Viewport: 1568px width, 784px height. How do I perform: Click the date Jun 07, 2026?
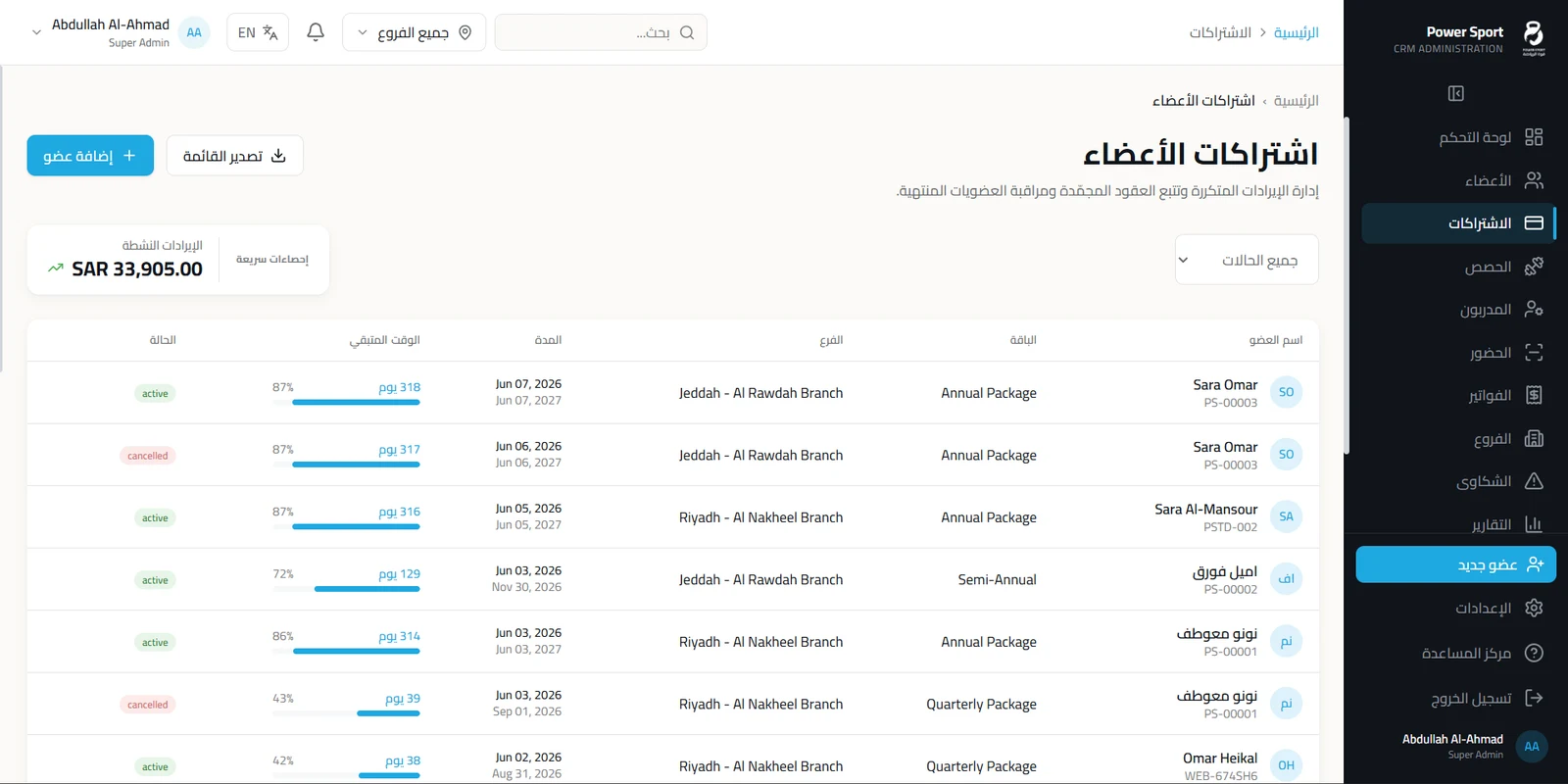[528, 384]
